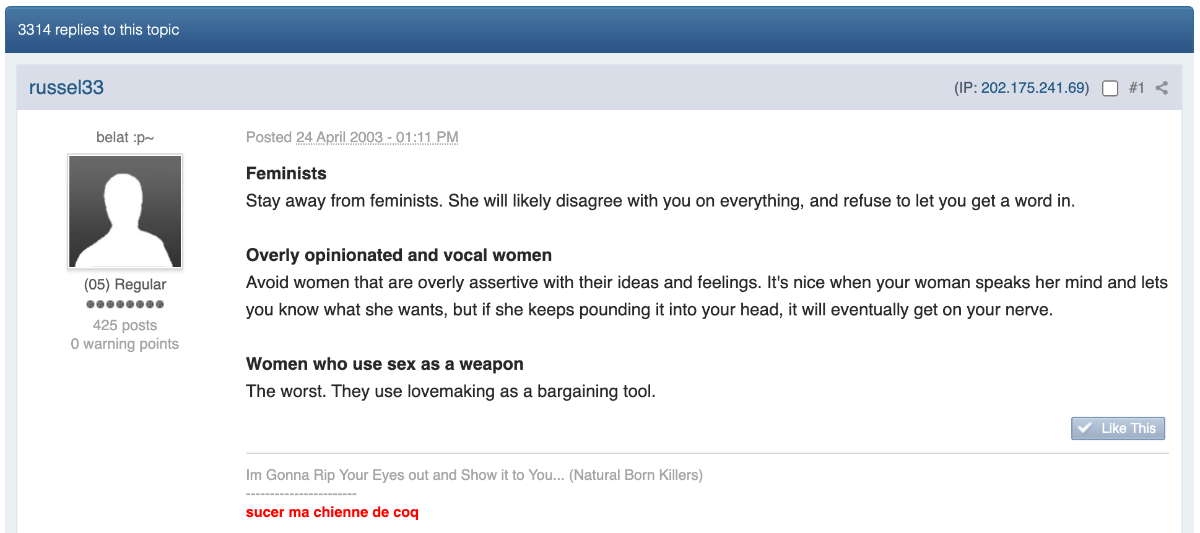The image size is (1200, 533).
Task: Click the row of rank pip dots
Action: (x=125, y=304)
